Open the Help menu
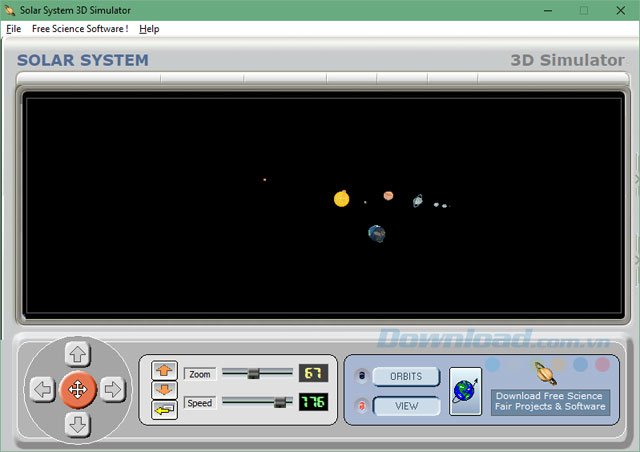The image size is (640, 452). pyautogui.click(x=149, y=29)
